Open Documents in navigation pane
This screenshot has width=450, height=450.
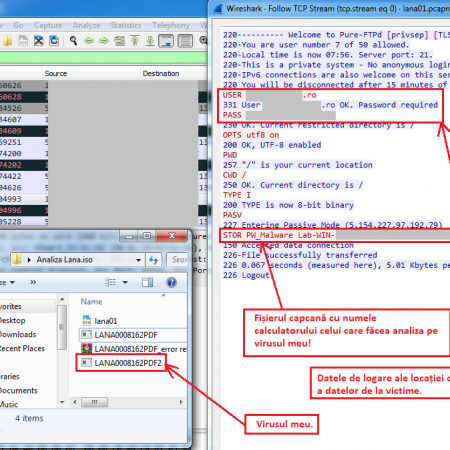[19, 390]
